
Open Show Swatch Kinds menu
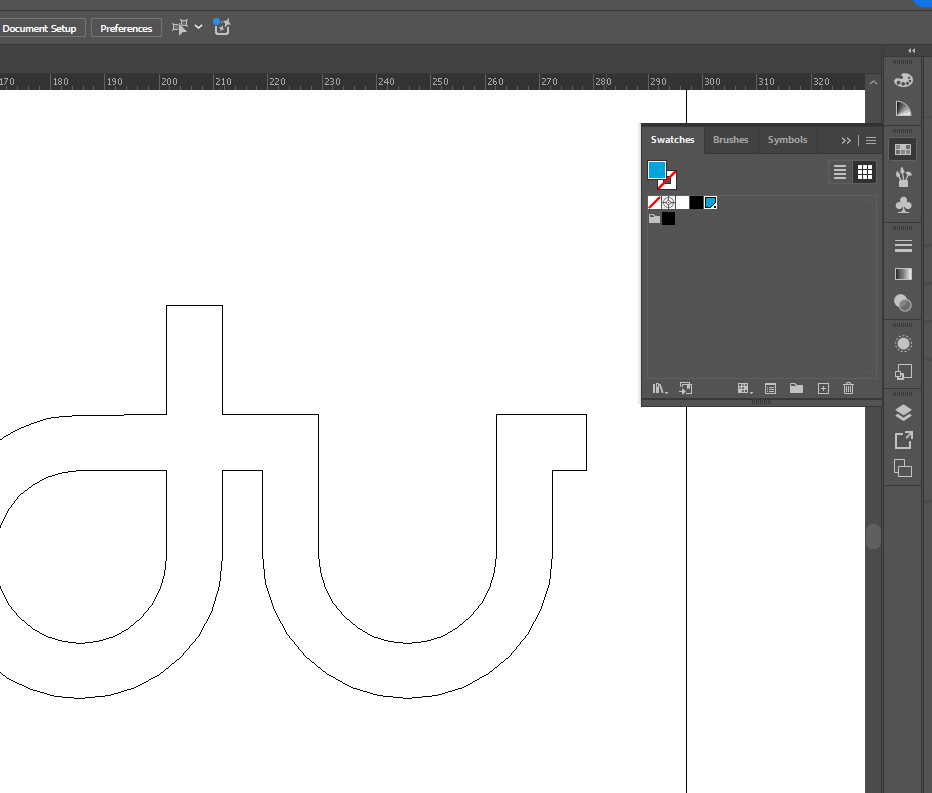[745, 388]
